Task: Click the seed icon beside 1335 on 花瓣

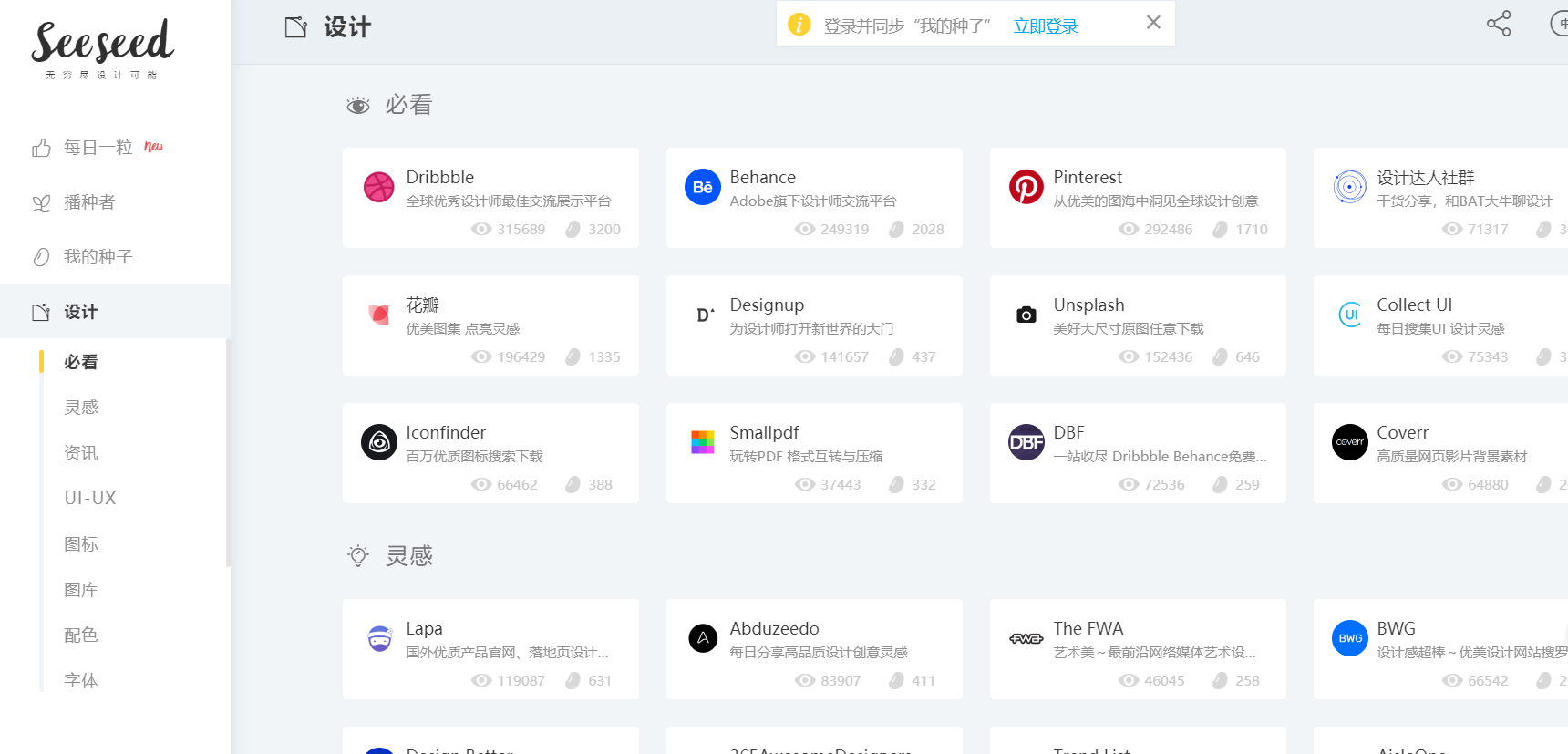Action: 573,356
